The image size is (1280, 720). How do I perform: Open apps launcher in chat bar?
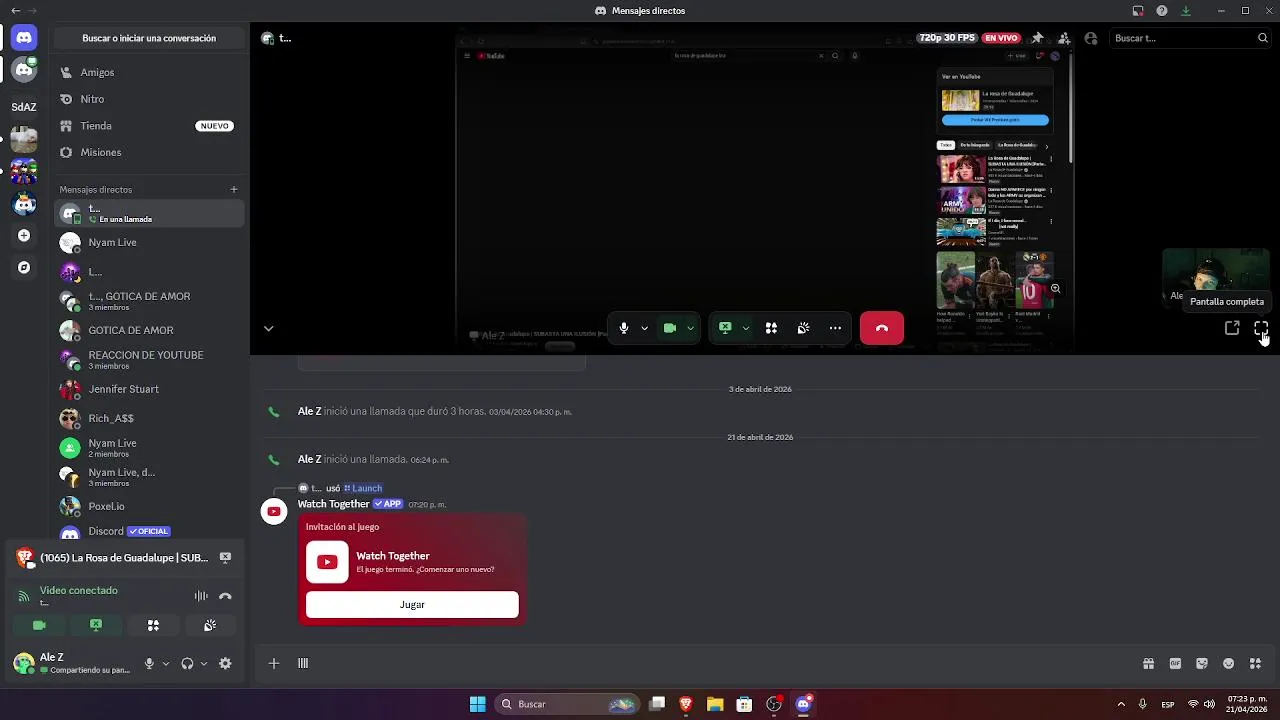point(1256,663)
